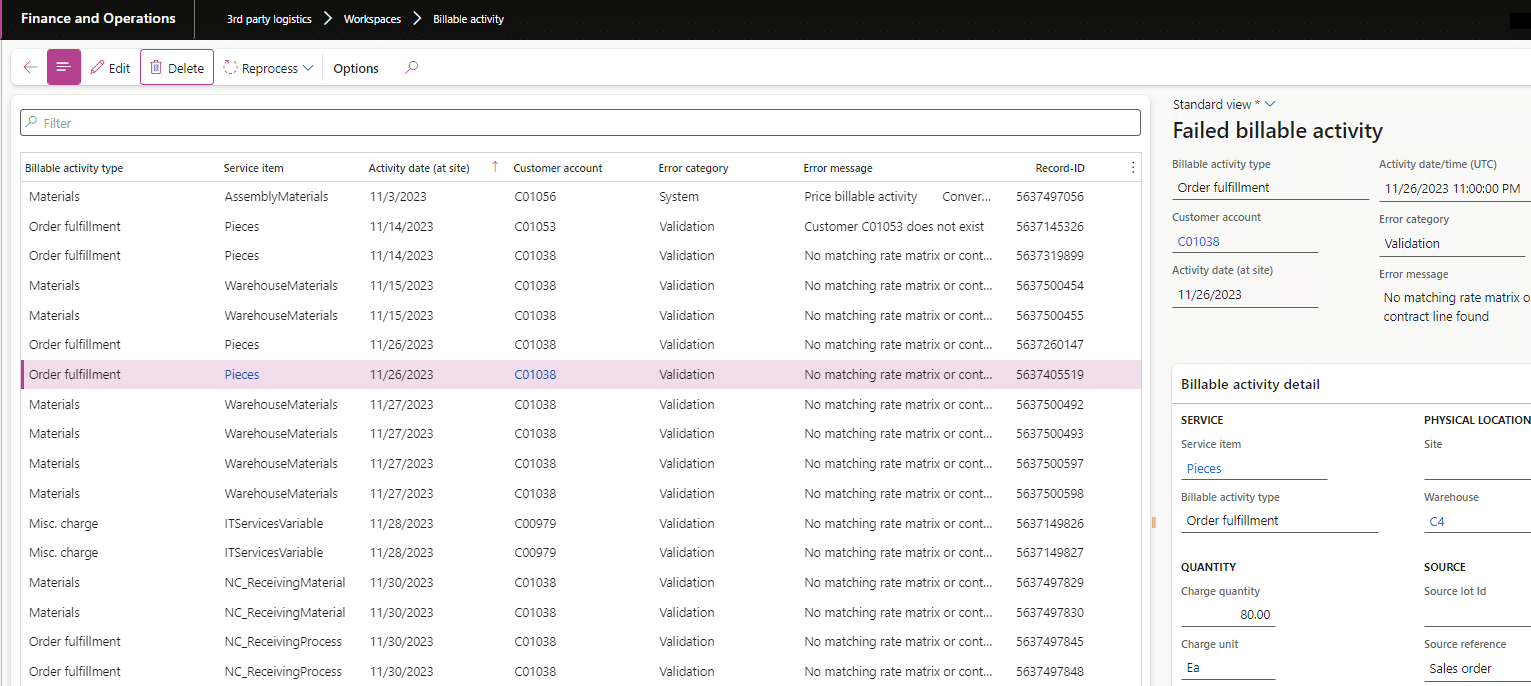
Task: Select row with record 5637500492
Action: pyautogui.click(x=580, y=404)
